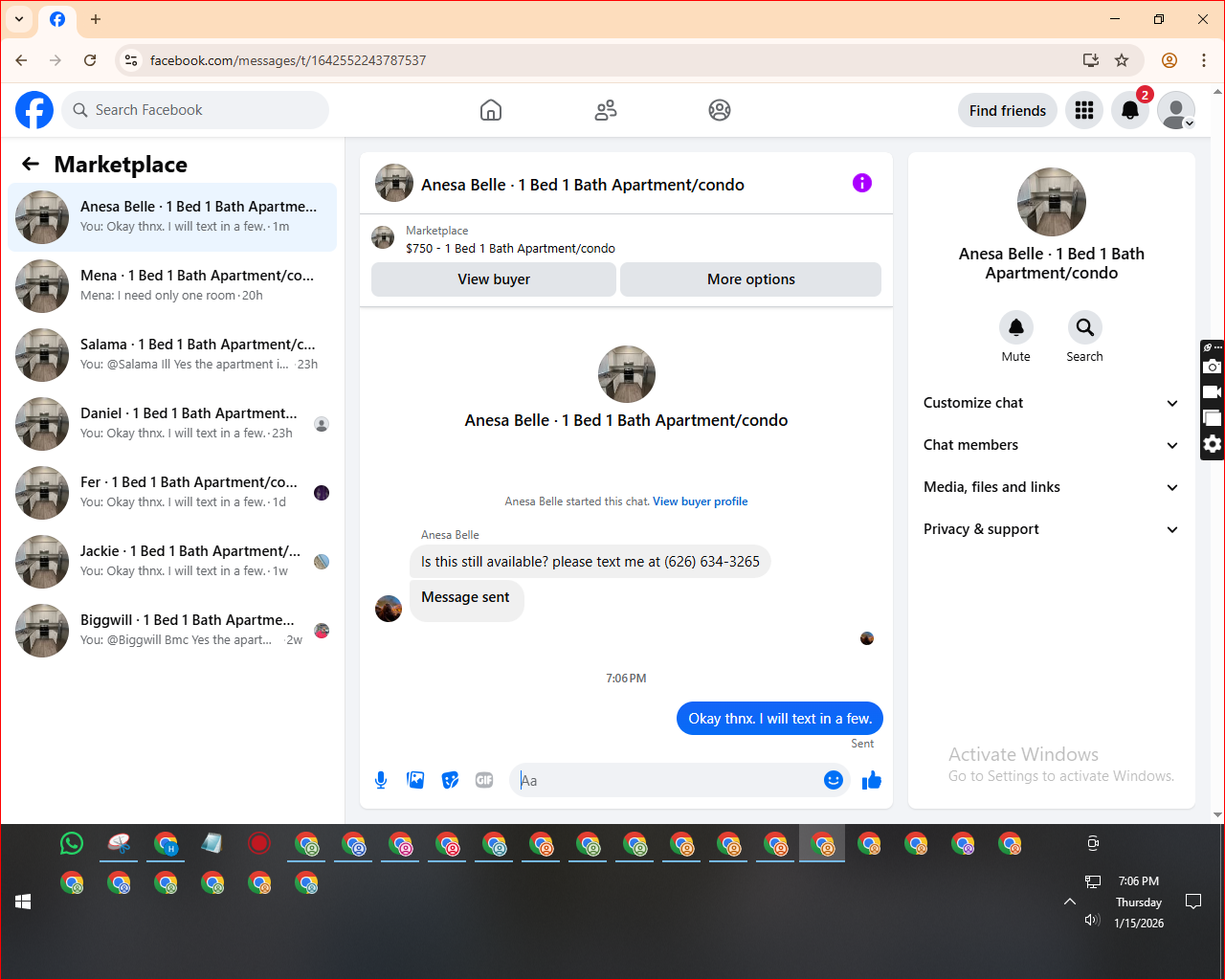Click the volume icon in system tray
The height and width of the screenshot is (980, 1225).
(1092, 921)
